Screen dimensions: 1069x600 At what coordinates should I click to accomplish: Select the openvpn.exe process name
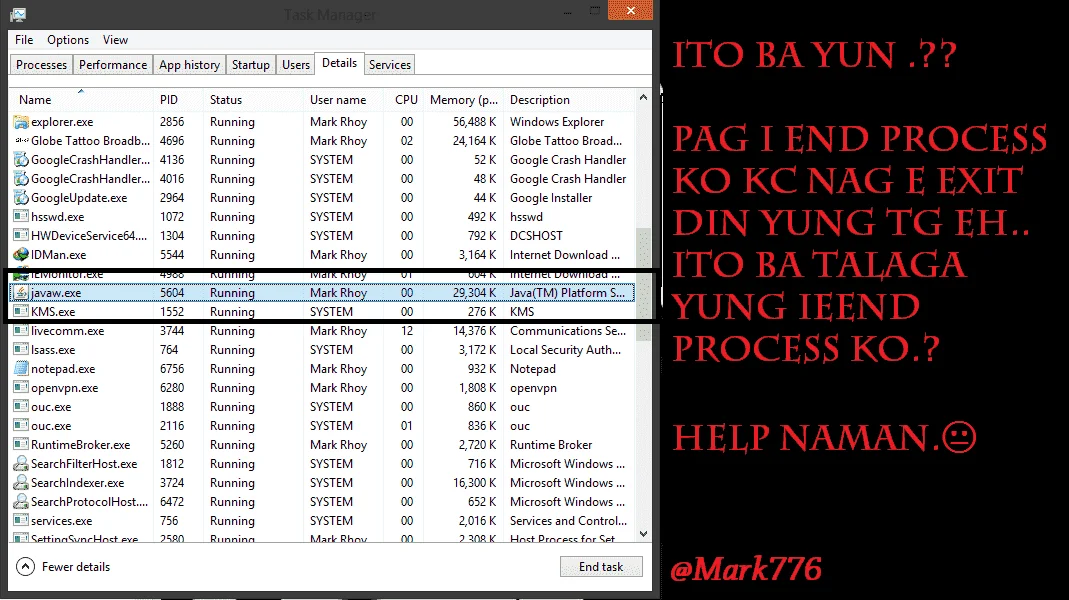(65, 388)
